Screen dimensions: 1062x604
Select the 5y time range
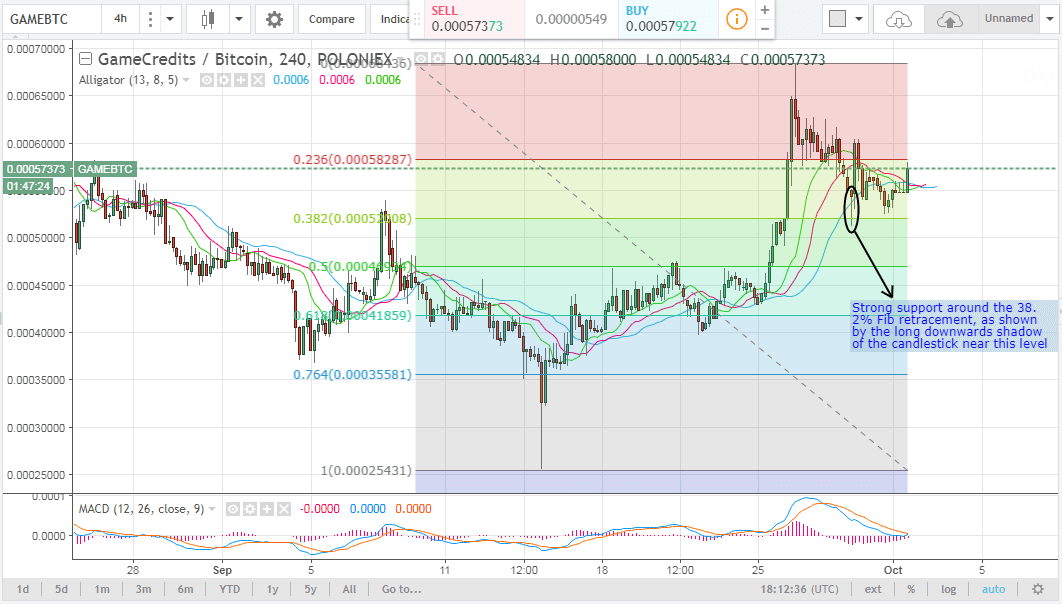point(310,589)
